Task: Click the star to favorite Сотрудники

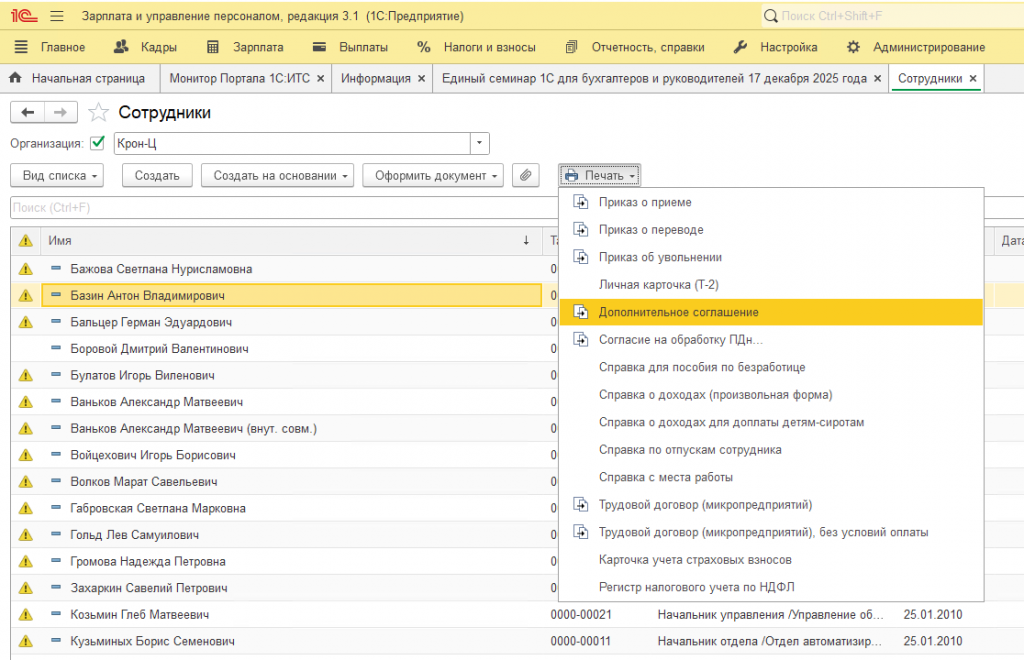Action: tap(98, 113)
